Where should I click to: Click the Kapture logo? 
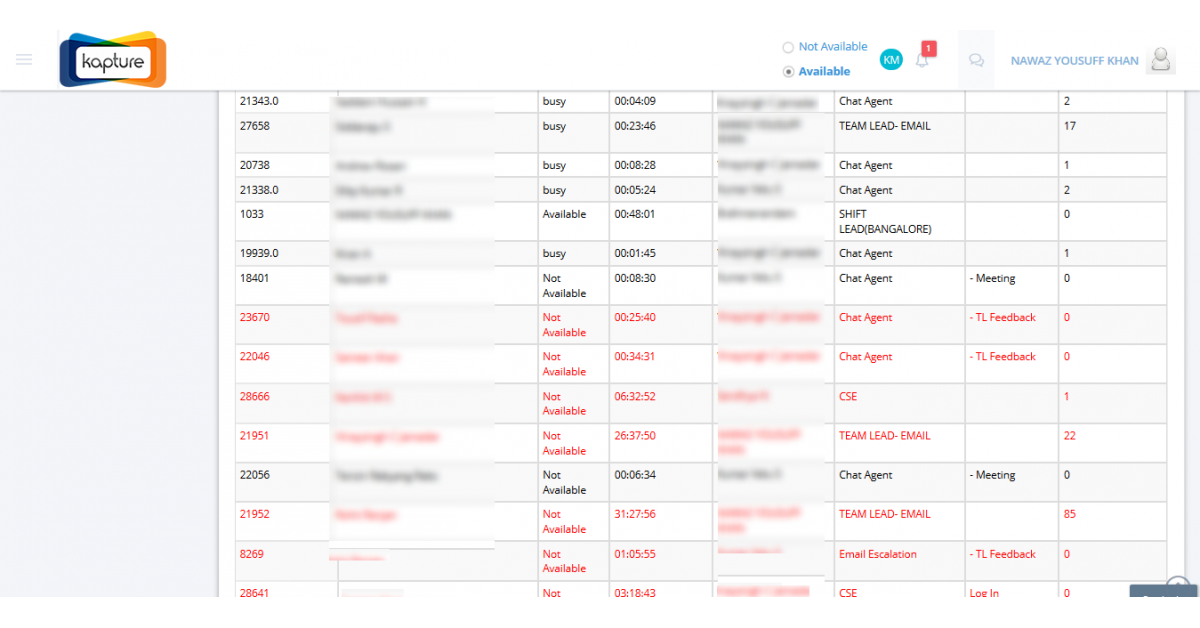pyautogui.click(x=112, y=59)
